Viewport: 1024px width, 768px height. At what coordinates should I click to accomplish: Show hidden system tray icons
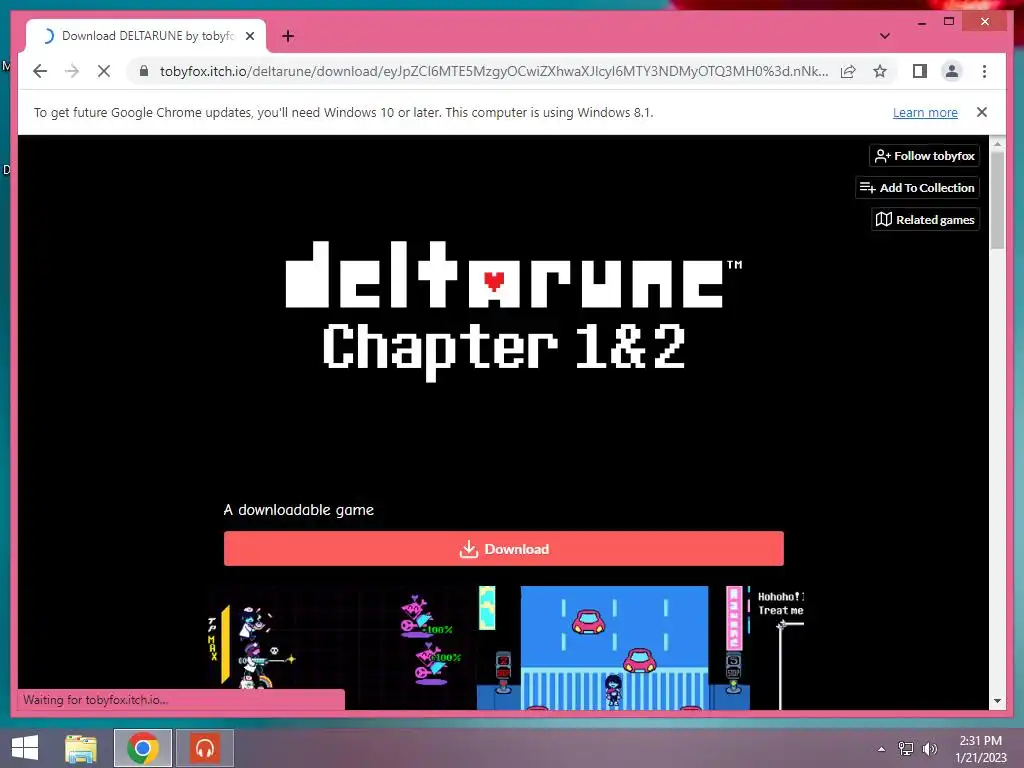[x=882, y=749]
